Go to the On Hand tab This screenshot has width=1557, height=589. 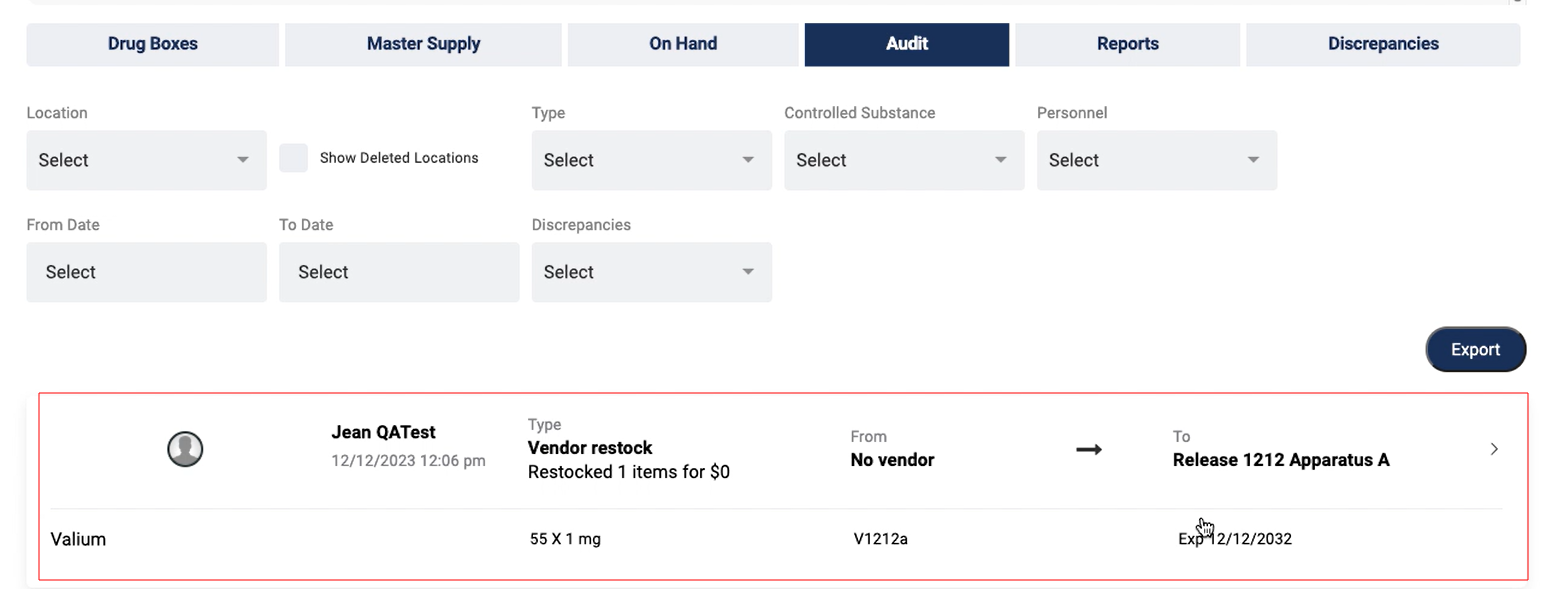coord(683,44)
